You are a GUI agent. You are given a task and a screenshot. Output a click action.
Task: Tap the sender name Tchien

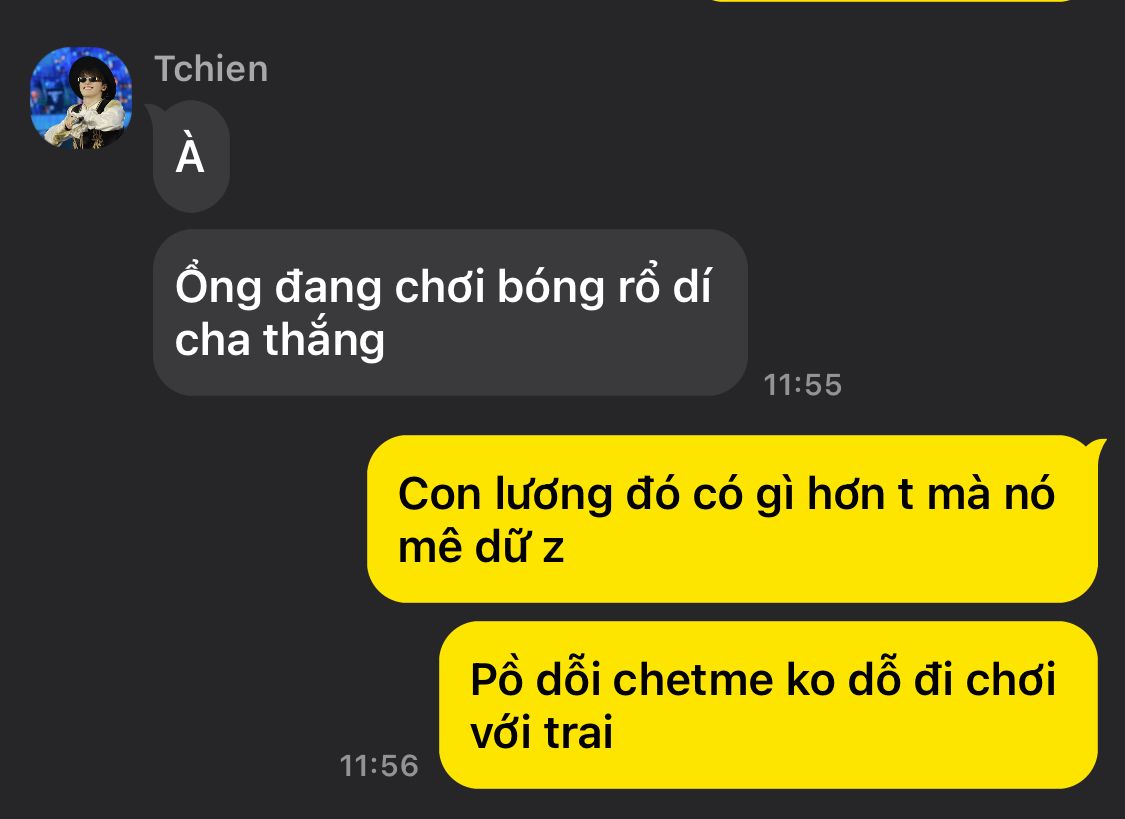[x=211, y=69]
